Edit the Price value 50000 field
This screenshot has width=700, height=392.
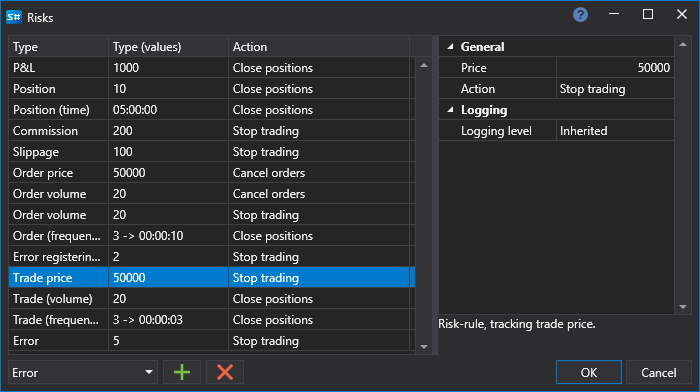click(x=615, y=68)
